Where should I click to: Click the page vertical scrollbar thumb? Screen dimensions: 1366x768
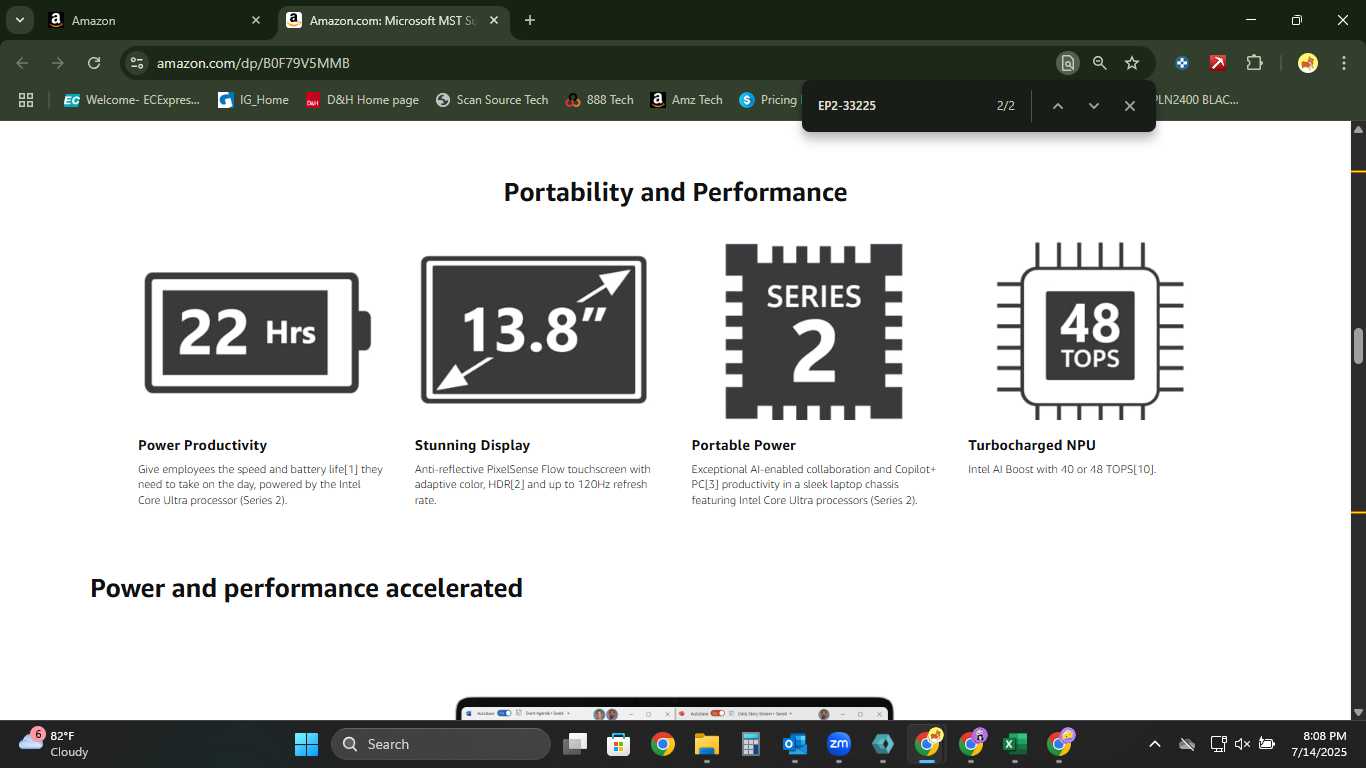tap(1358, 346)
